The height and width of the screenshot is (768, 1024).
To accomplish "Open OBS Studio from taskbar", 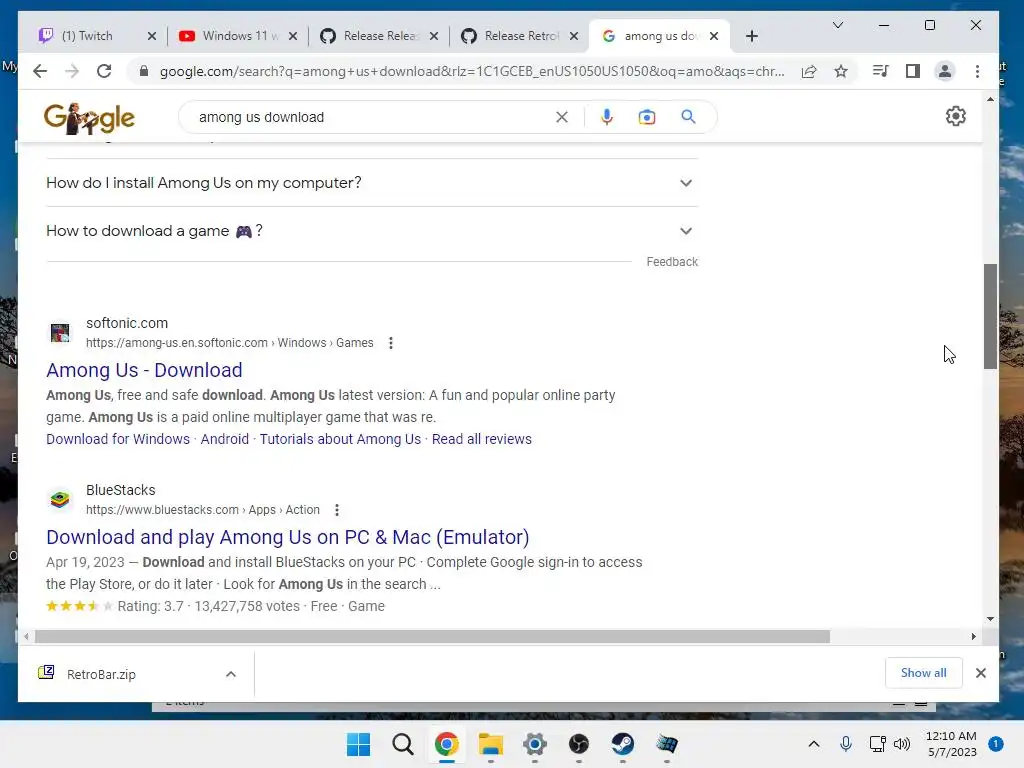I will tap(579, 744).
